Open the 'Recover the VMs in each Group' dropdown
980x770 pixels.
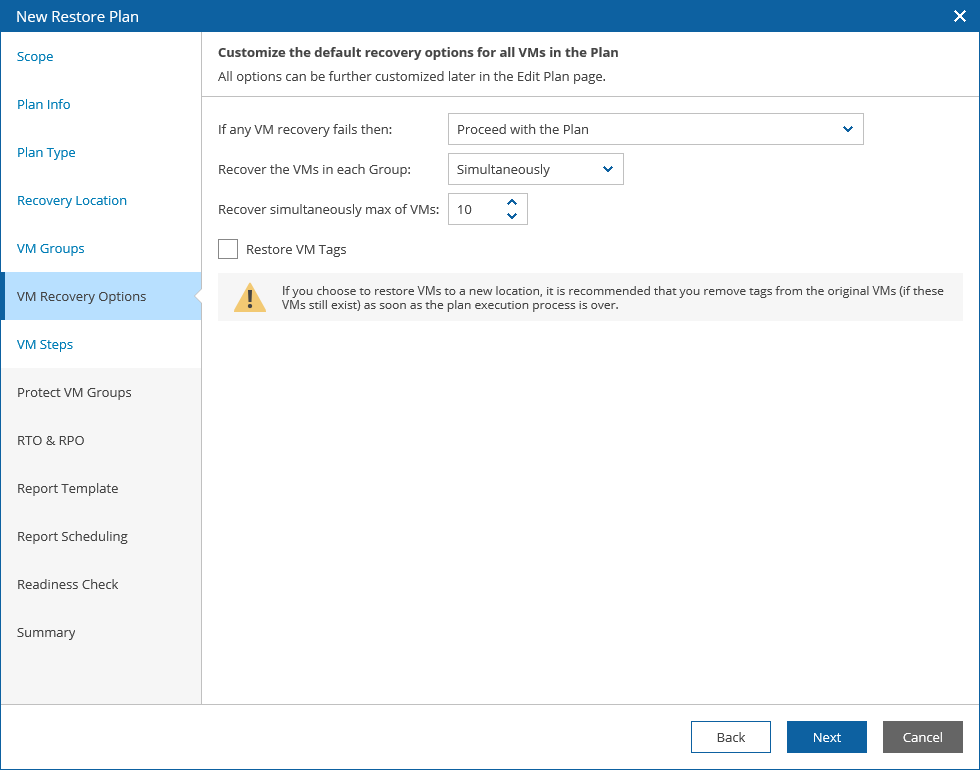tap(536, 169)
